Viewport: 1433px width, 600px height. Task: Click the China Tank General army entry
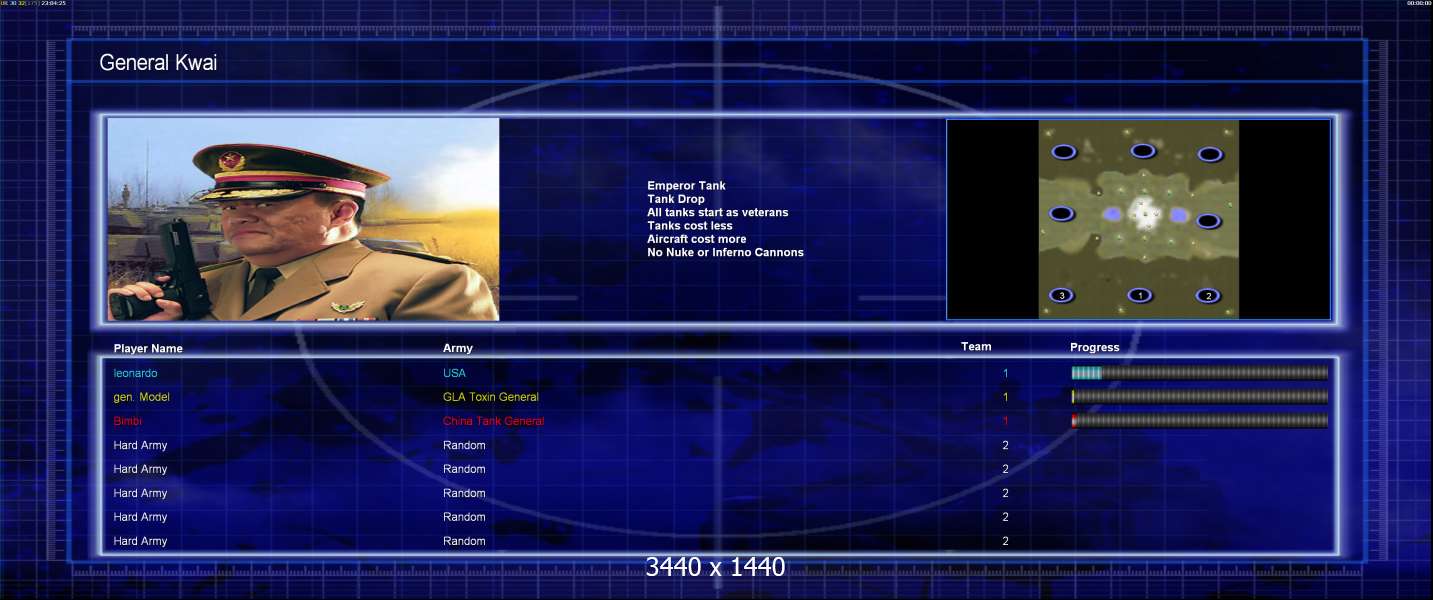[x=494, y=421]
